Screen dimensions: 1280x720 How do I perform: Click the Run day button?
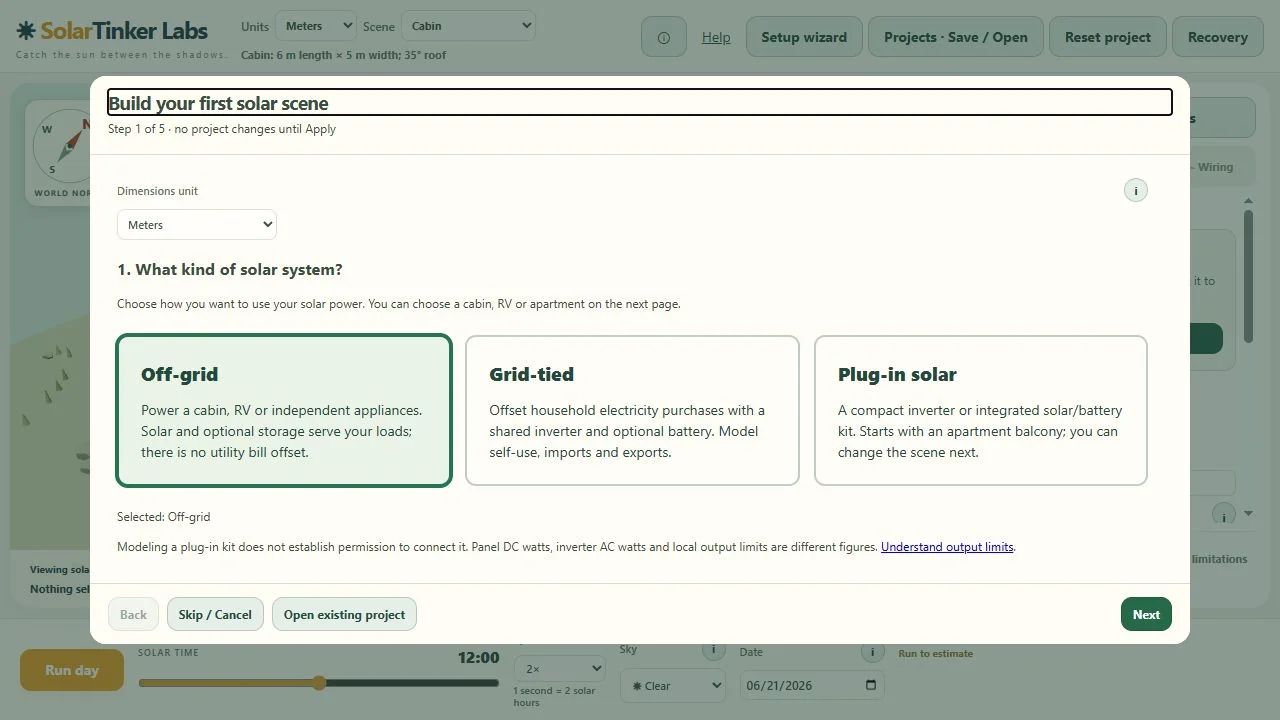click(72, 670)
